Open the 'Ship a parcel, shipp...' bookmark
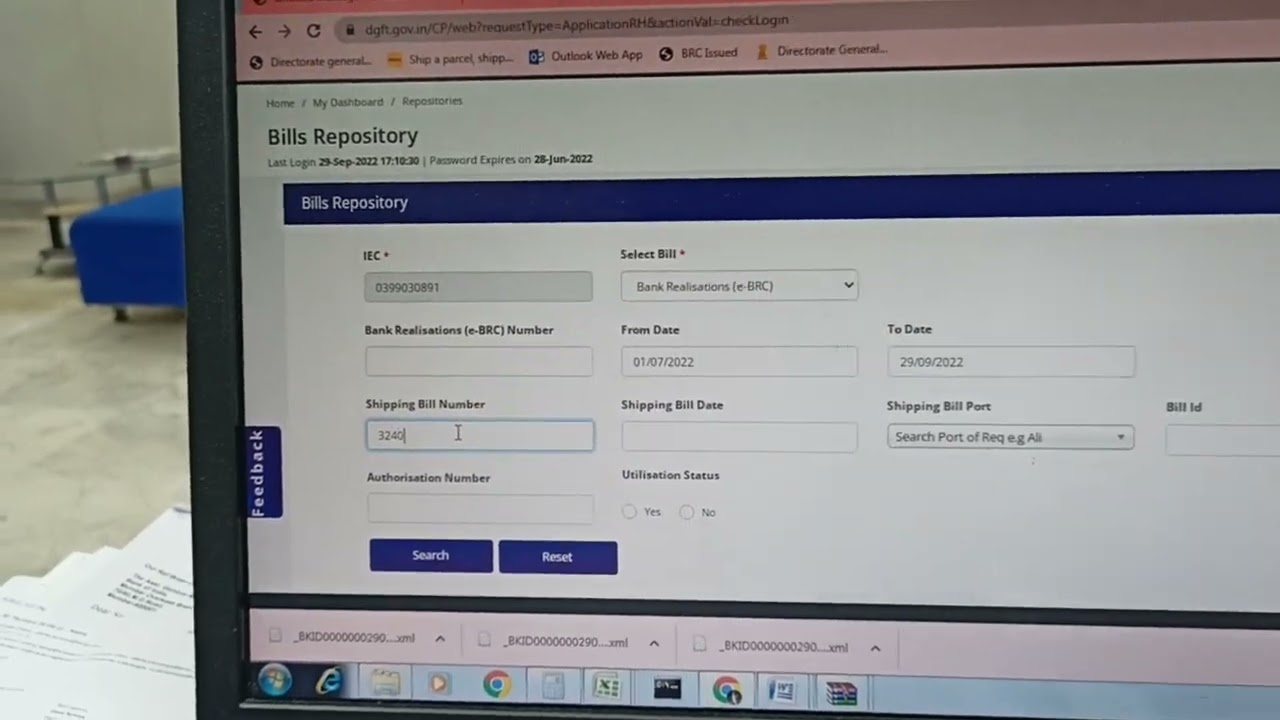Viewport: 1280px width, 720px height. [450, 59]
